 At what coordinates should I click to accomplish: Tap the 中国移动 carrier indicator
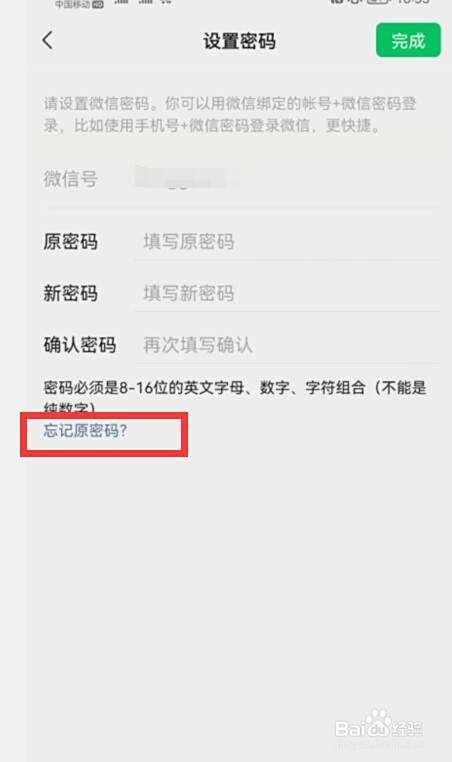[x=79, y=4]
